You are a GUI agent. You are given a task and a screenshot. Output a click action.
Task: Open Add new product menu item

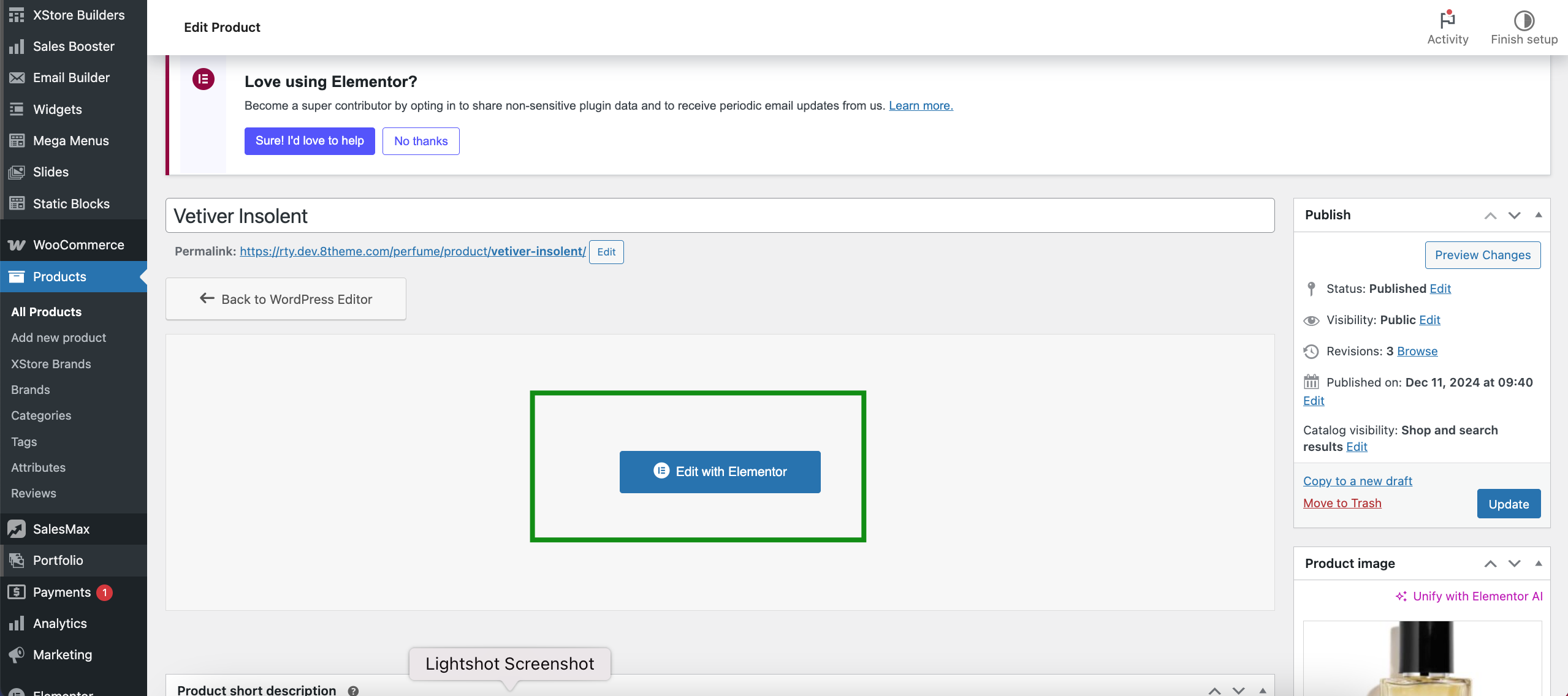(59, 338)
